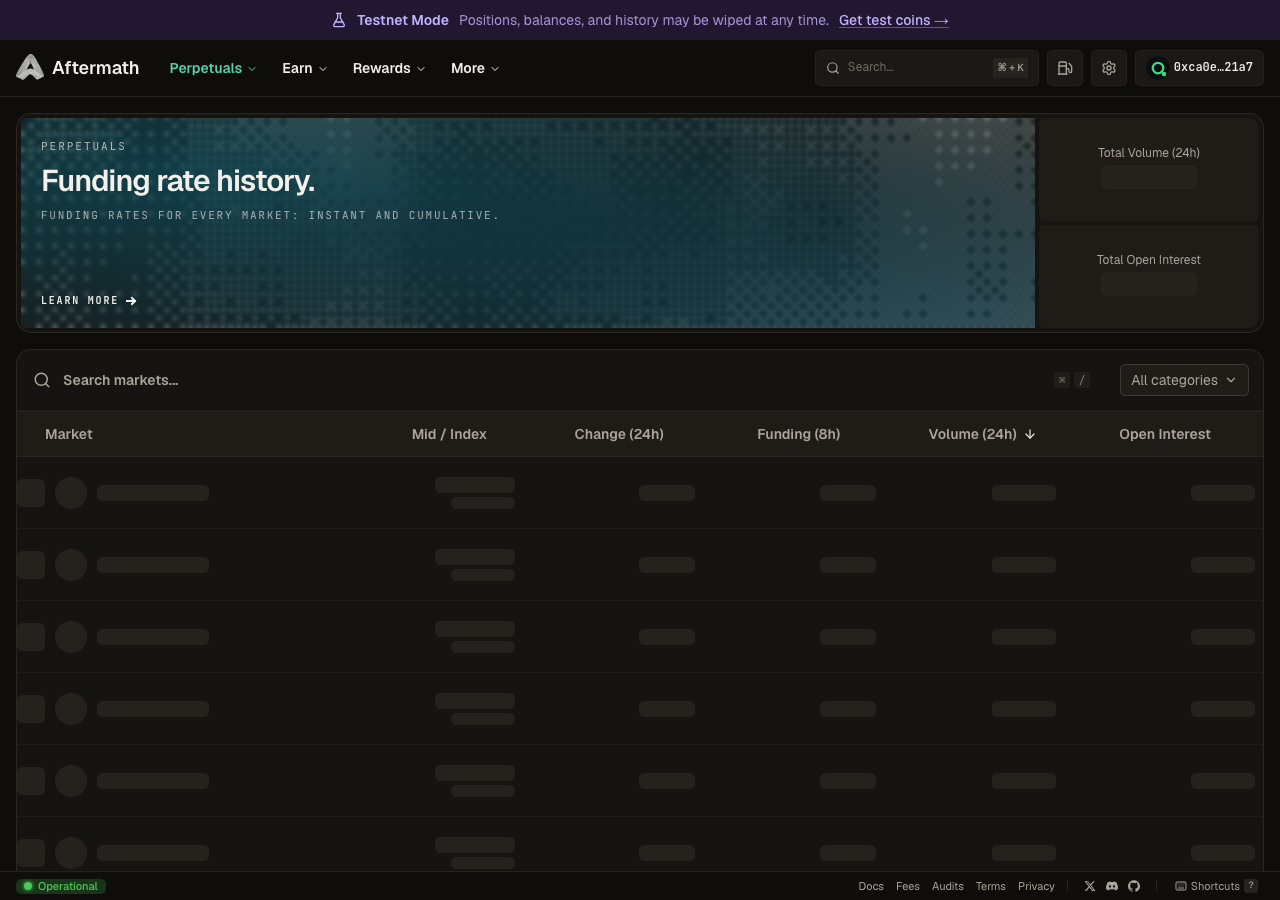1280x900 pixels.
Task: Sort by Change (24h) column
Action: point(619,434)
